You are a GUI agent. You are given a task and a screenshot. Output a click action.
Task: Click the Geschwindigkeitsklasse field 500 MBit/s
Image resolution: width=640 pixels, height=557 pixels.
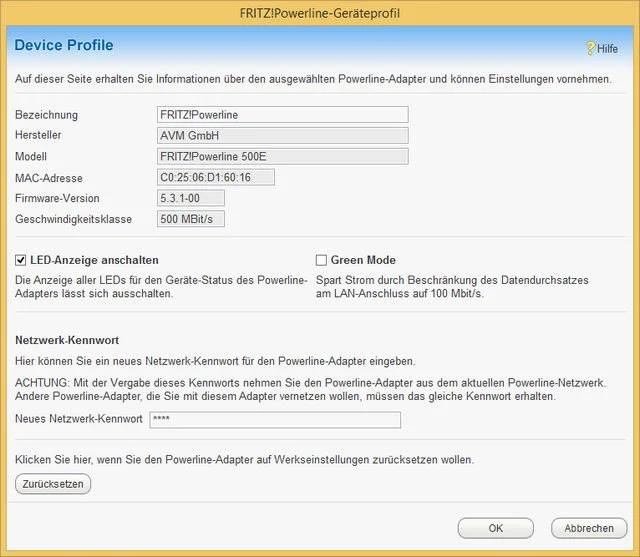(191, 219)
